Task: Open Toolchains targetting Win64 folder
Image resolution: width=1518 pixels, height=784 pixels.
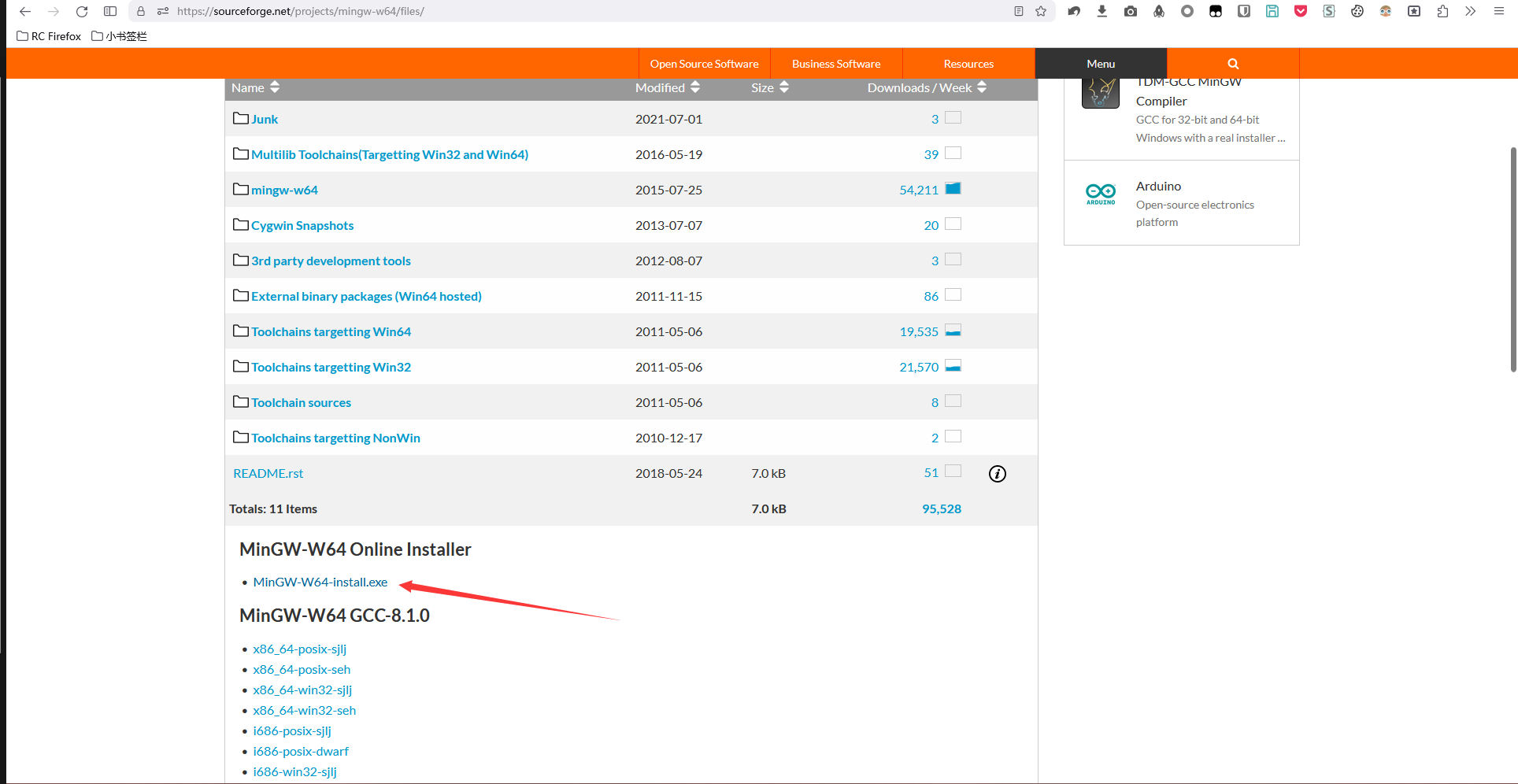Action: tap(331, 332)
